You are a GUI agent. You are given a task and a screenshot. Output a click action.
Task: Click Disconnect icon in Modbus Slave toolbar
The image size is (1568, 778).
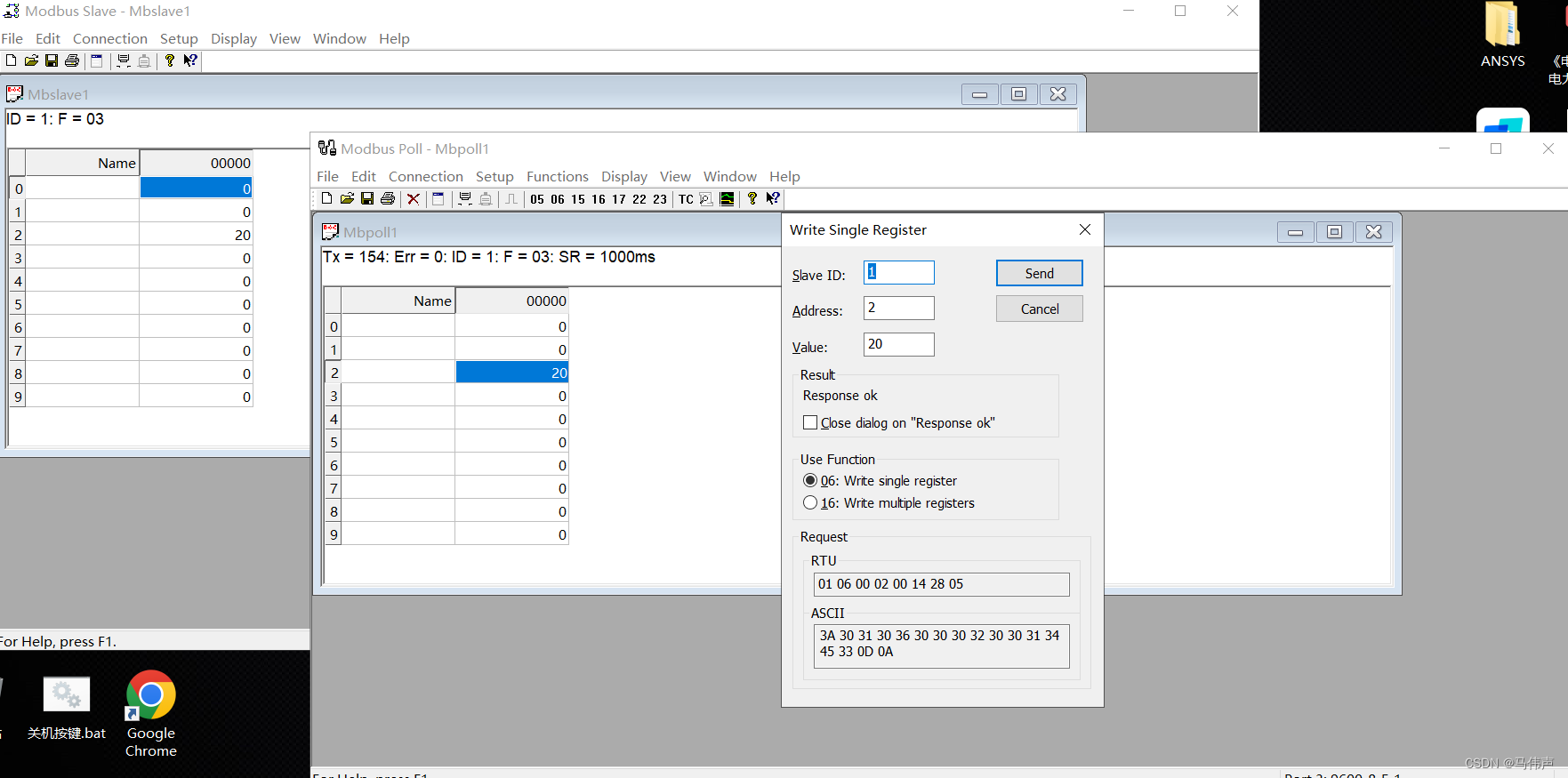144,60
